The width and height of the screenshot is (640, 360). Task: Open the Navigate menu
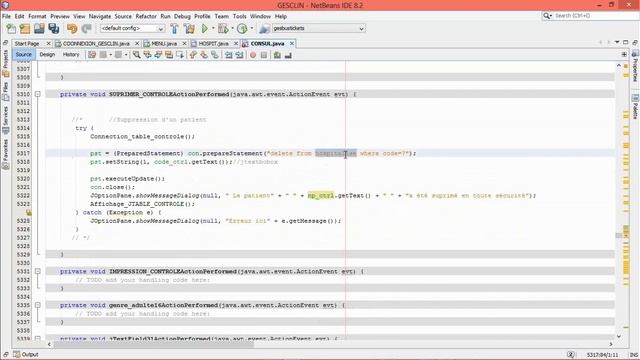coord(100,16)
